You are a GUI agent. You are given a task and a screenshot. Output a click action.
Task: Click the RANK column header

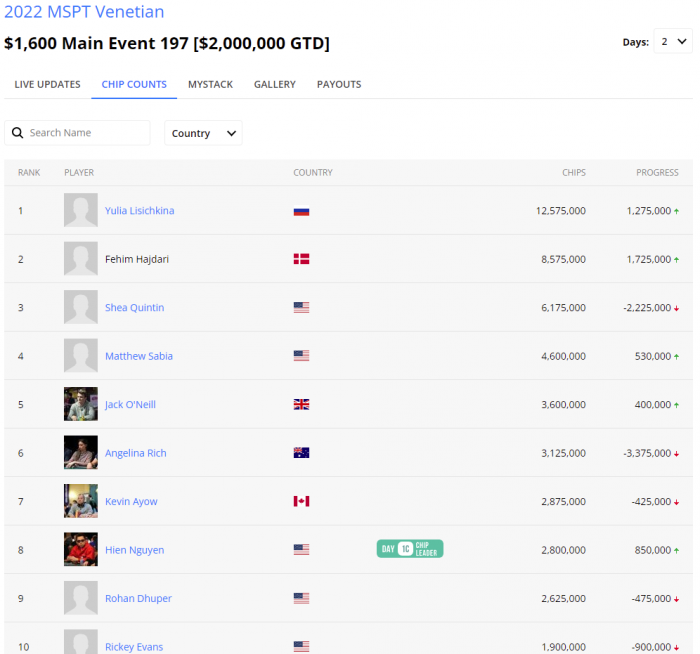click(x=29, y=172)
